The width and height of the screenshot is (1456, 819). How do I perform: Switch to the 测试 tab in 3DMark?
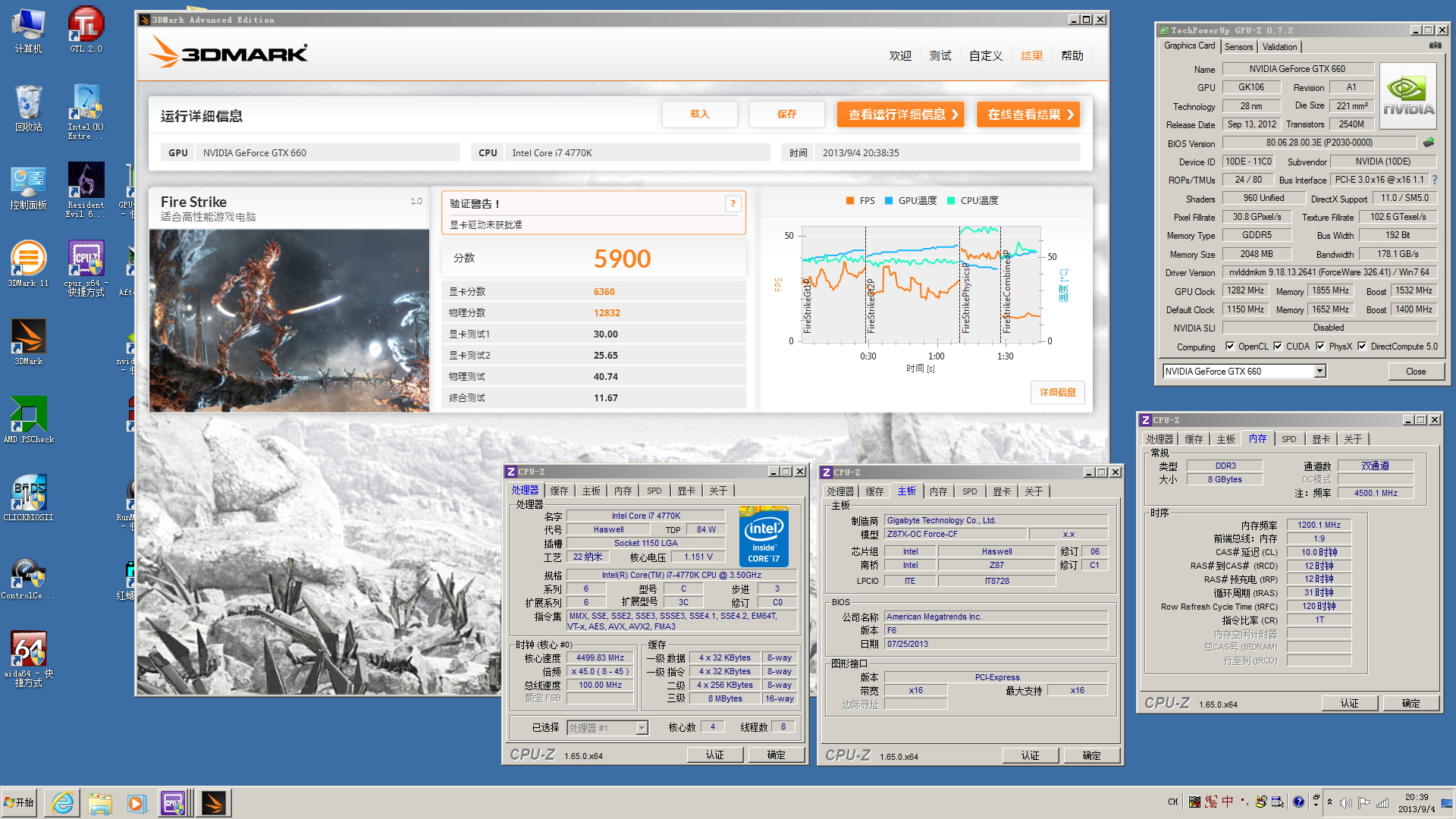pos(940,56)
